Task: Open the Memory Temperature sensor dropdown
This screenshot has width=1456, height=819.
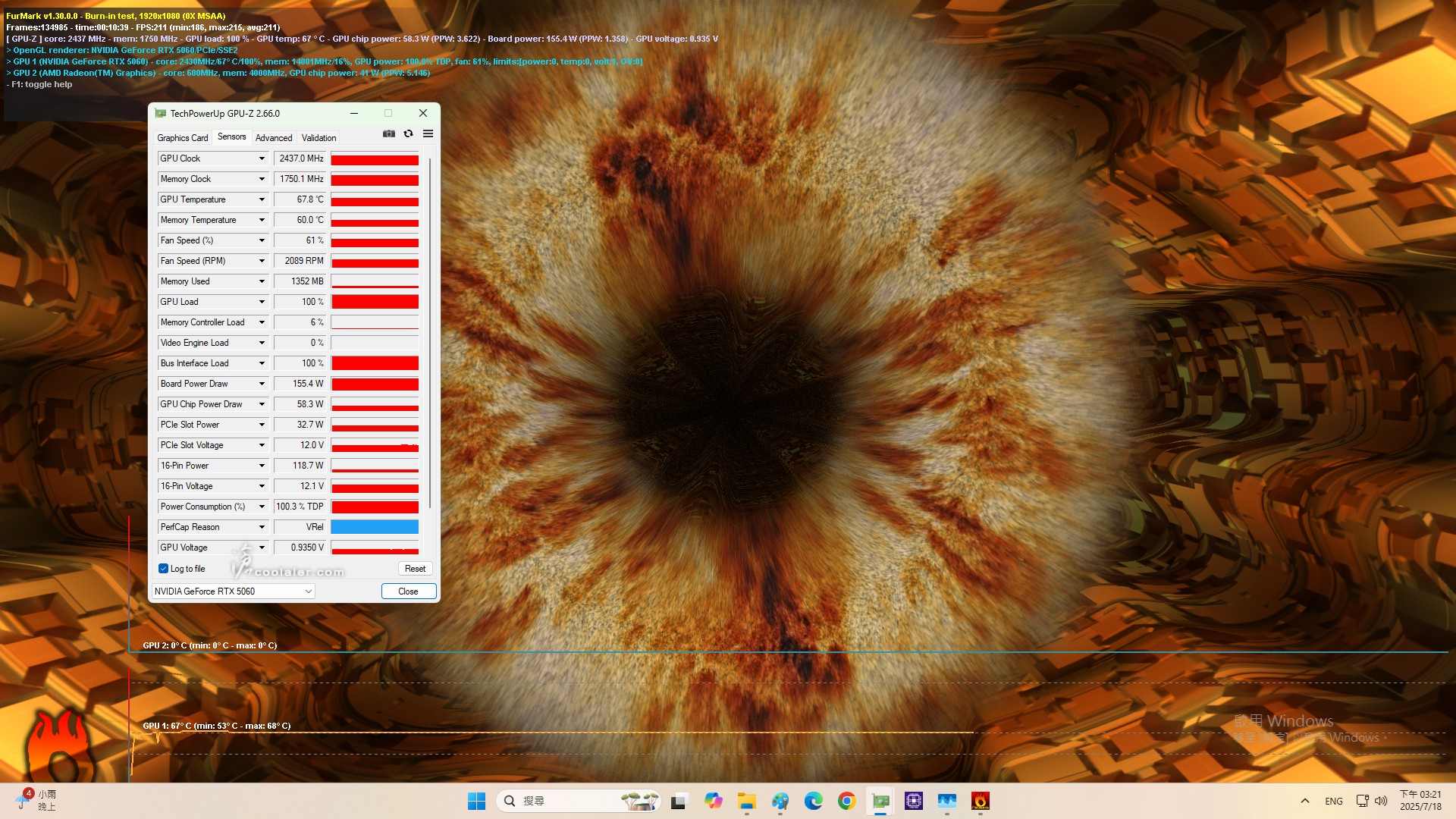Action: click(262, 220)
